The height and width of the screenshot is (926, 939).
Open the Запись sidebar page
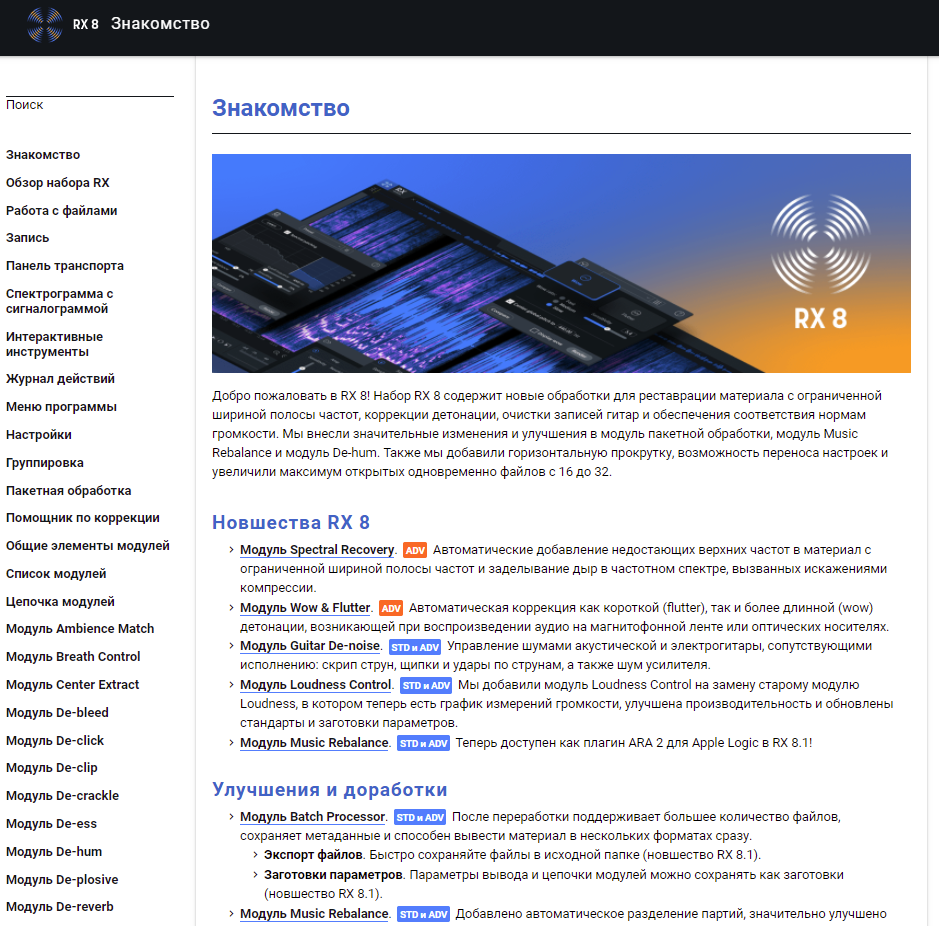(28, 238)
